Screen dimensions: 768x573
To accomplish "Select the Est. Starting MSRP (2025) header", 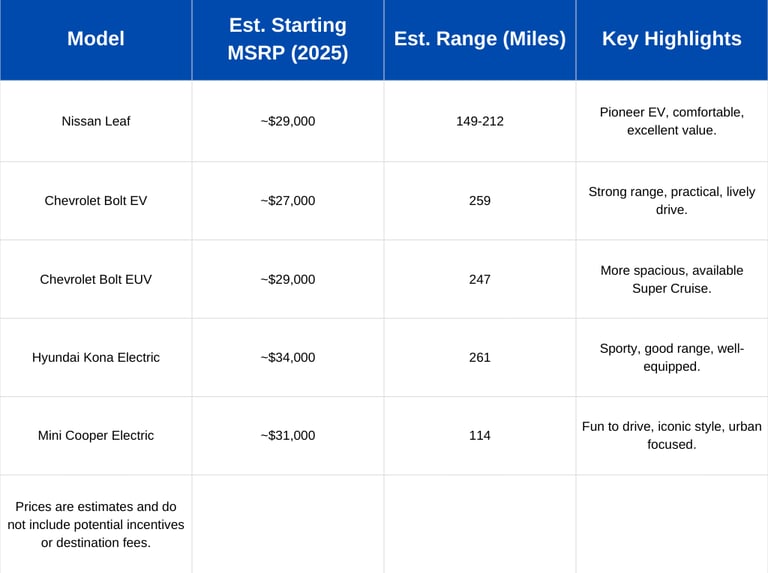I will 288,39.
